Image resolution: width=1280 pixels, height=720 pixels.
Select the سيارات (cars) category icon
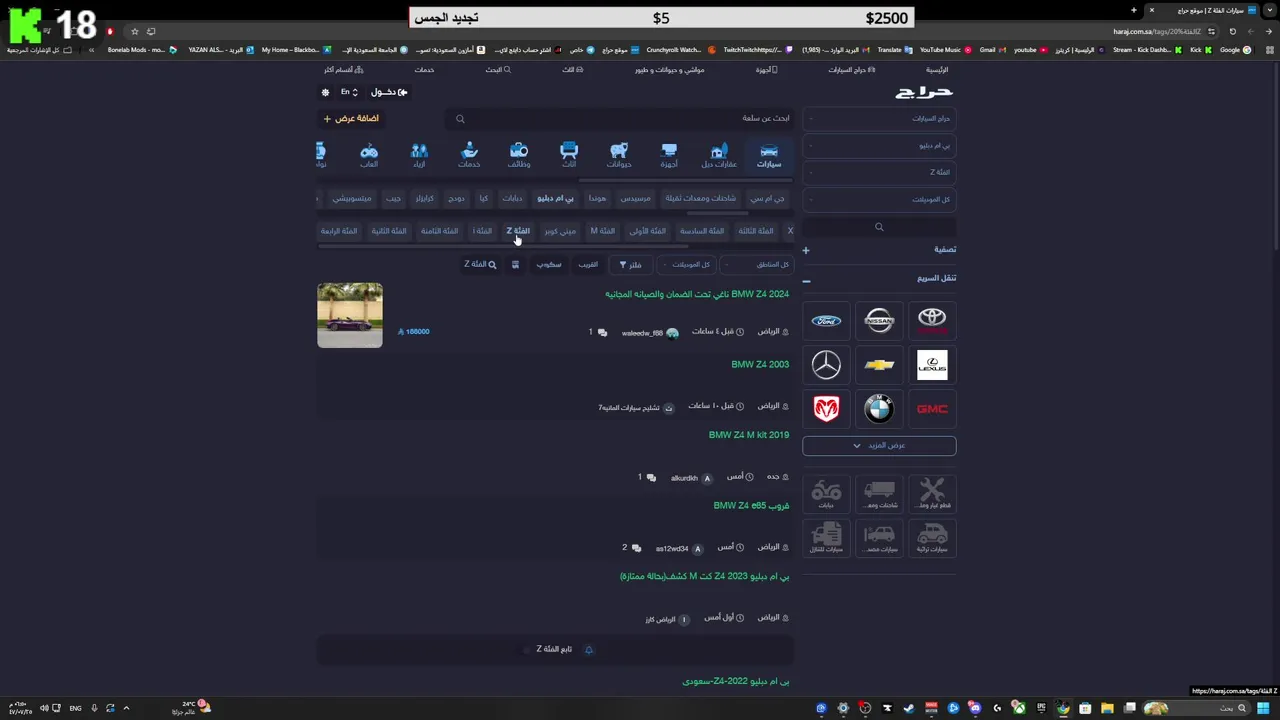[x=768, y=155]
